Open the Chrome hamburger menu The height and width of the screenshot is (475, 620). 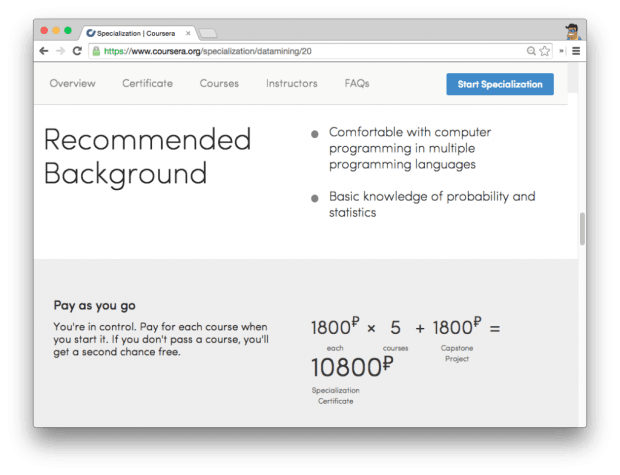[x=576, y=50]
